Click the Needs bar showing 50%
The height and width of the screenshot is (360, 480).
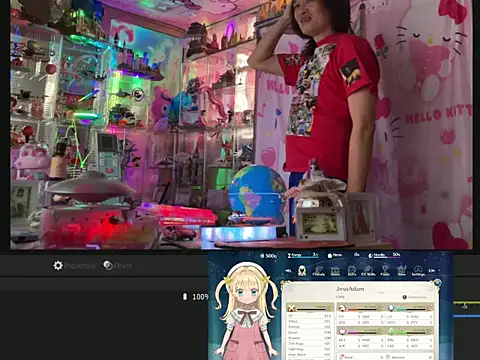384,255
